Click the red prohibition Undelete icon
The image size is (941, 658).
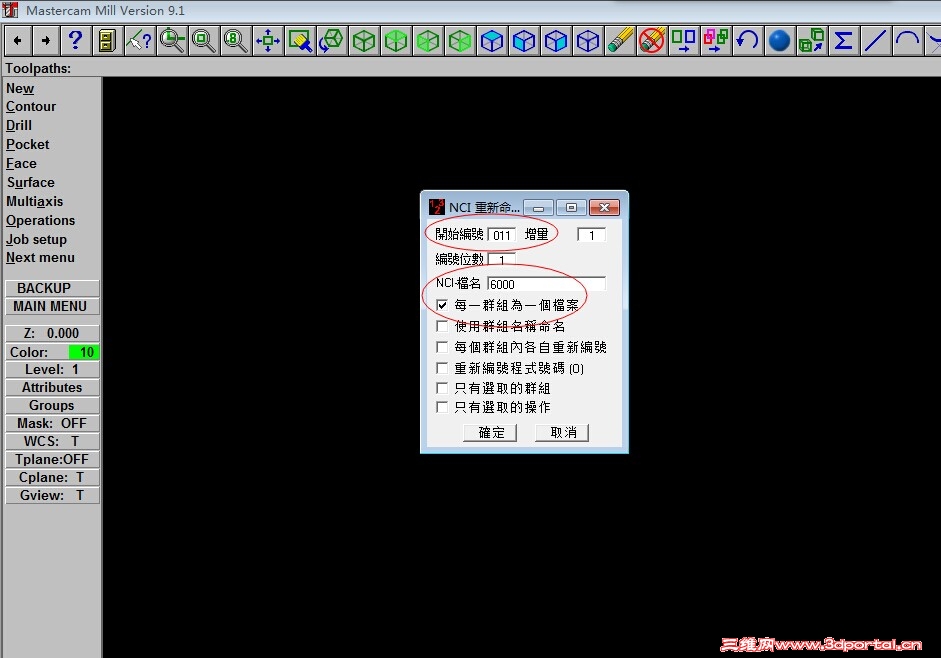click(x=652, y=40)
